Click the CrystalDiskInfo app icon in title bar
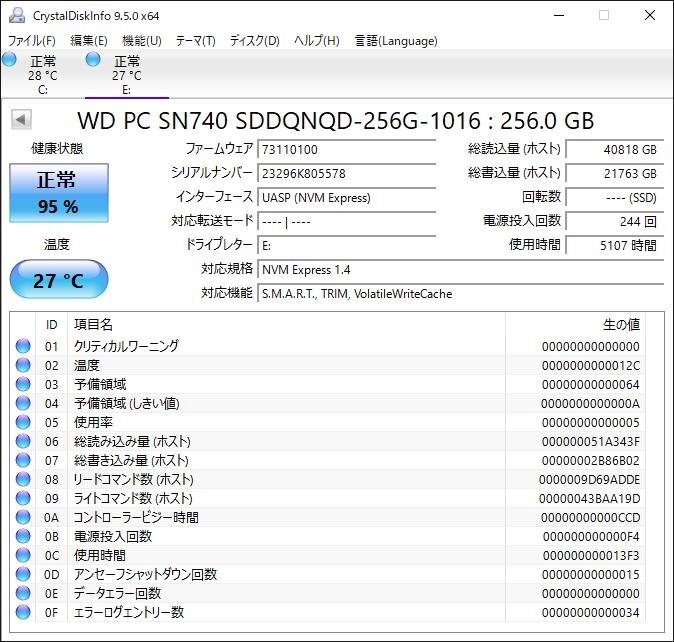Viewport: 674px width, 642px height. tap(17, 15)
